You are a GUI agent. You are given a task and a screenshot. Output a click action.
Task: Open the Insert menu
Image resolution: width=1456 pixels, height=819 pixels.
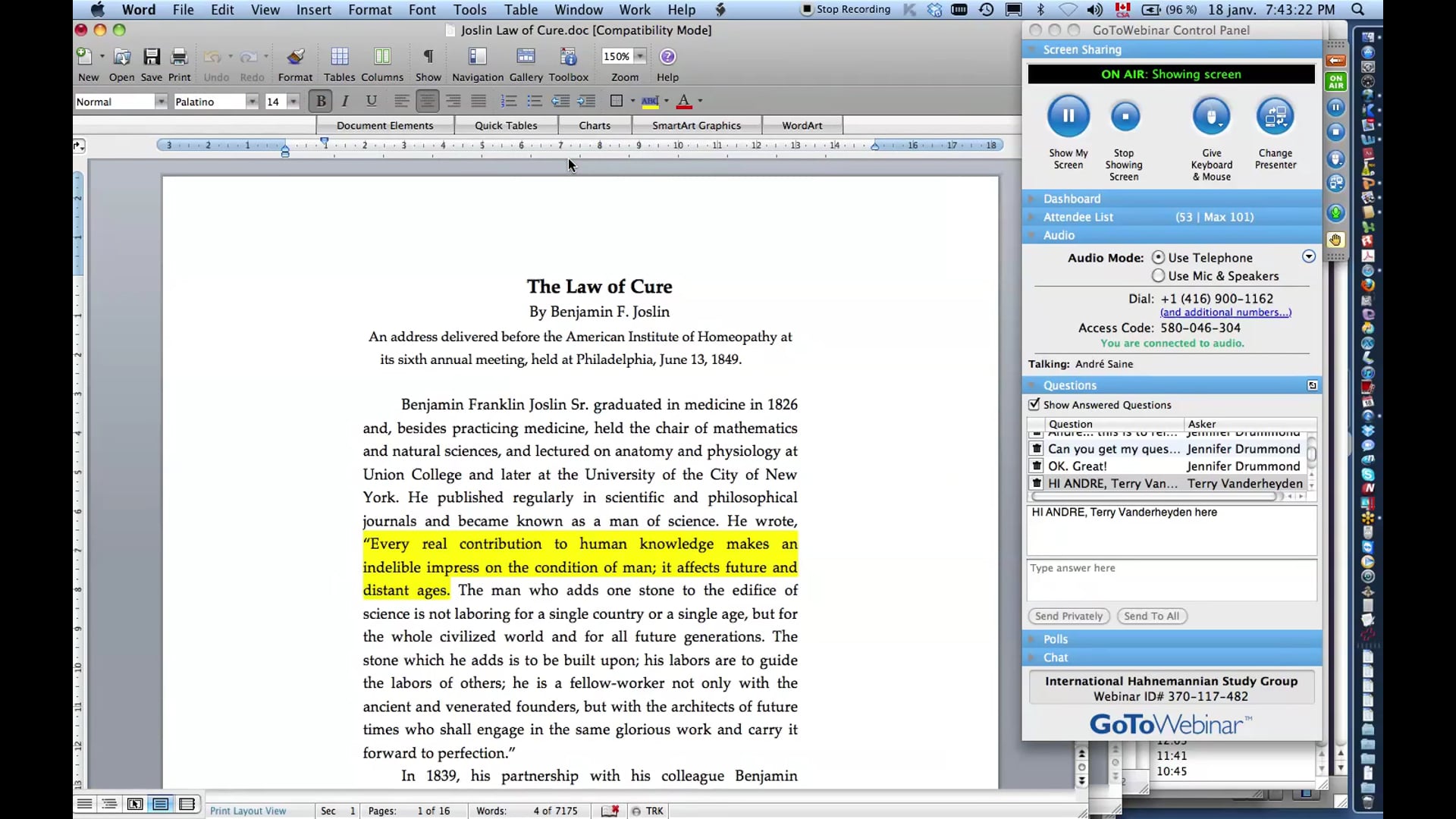[313, 10]
